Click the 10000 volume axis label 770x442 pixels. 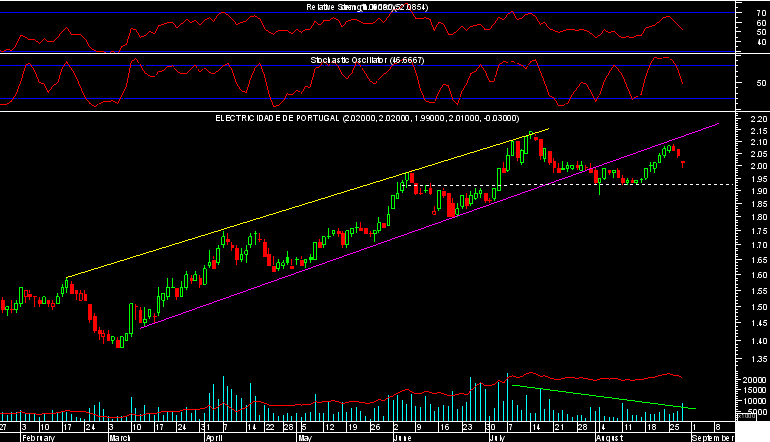click(x=755, y=401)
